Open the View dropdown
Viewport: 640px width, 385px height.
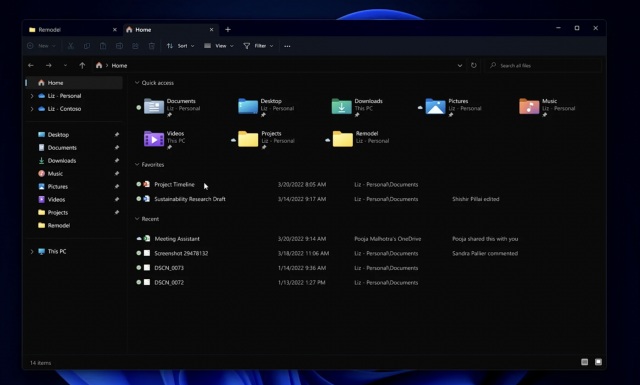coord(219,46)
